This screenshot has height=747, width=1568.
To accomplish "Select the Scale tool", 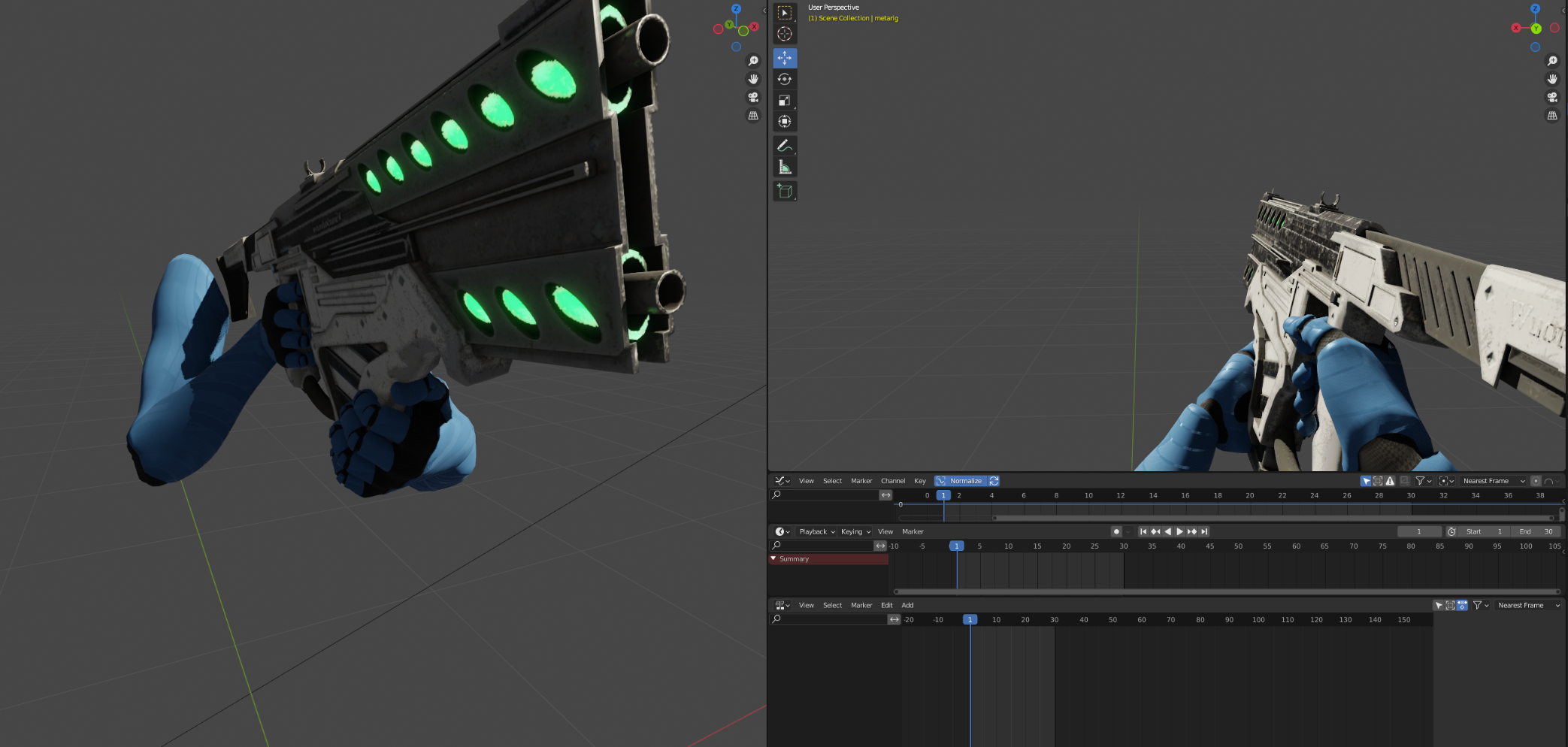I will [x=785, y=100].
